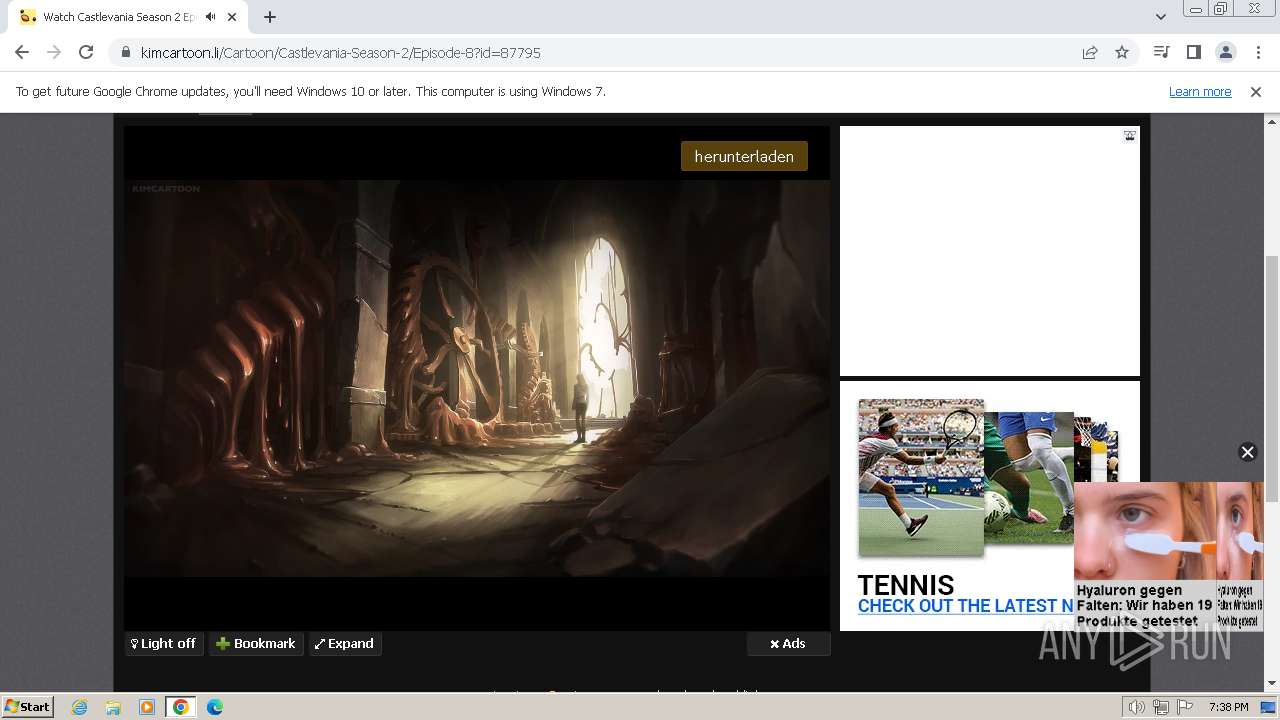
Task: Open the tennis player ad image
Action: (921, 478)
